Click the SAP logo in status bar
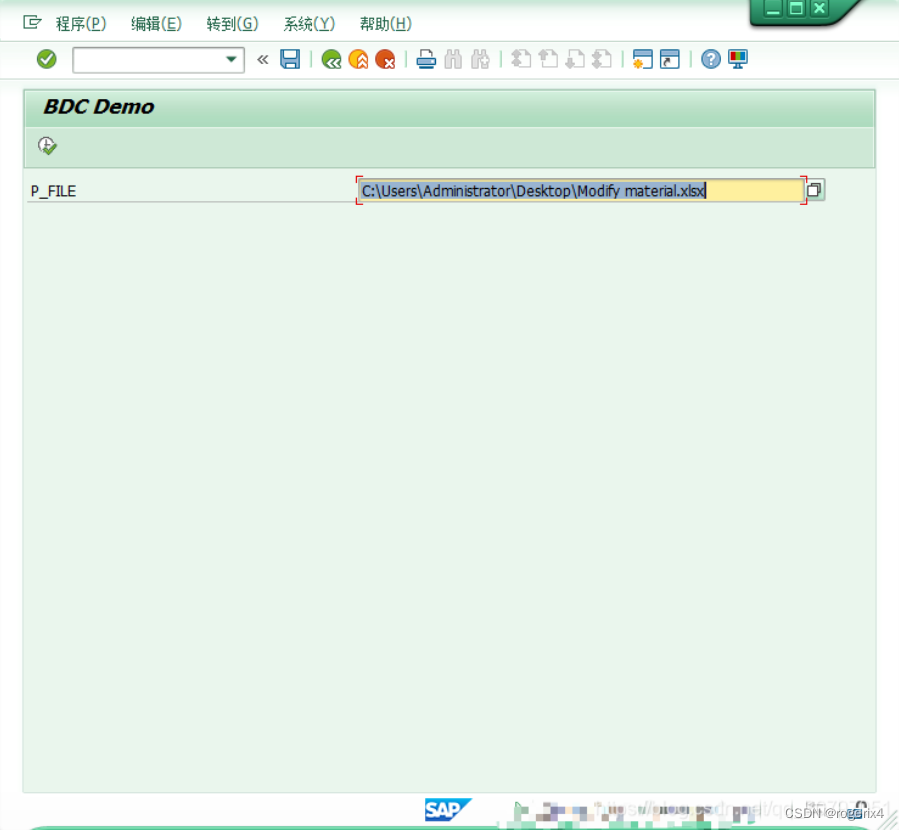The width and height of the screenshot is (899, 830). click(x=448, y=809)
